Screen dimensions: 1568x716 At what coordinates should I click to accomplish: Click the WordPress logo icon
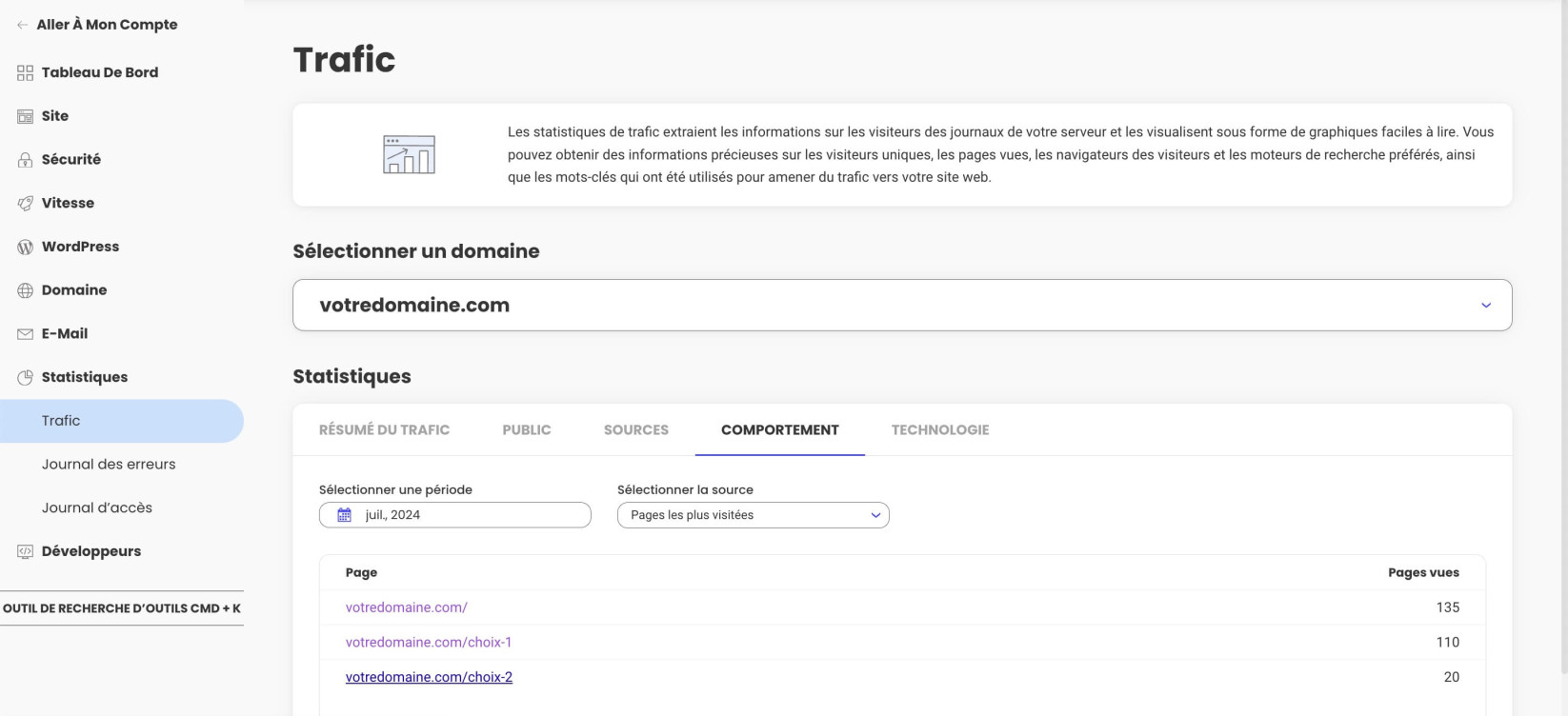[26, 247]
